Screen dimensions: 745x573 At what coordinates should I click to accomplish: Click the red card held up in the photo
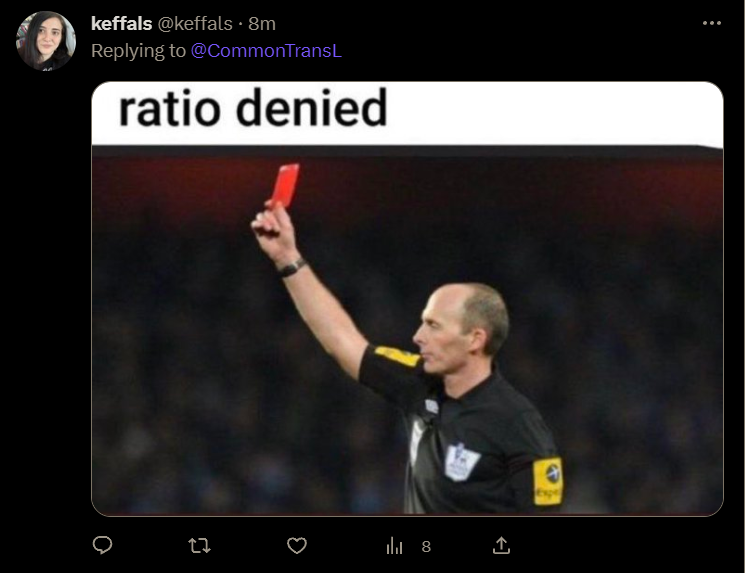coord(285,185)
